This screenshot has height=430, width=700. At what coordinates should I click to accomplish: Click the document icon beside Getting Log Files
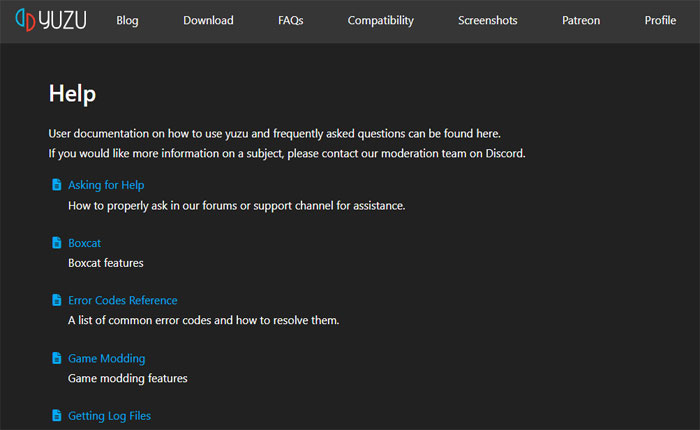pos(56,415)
